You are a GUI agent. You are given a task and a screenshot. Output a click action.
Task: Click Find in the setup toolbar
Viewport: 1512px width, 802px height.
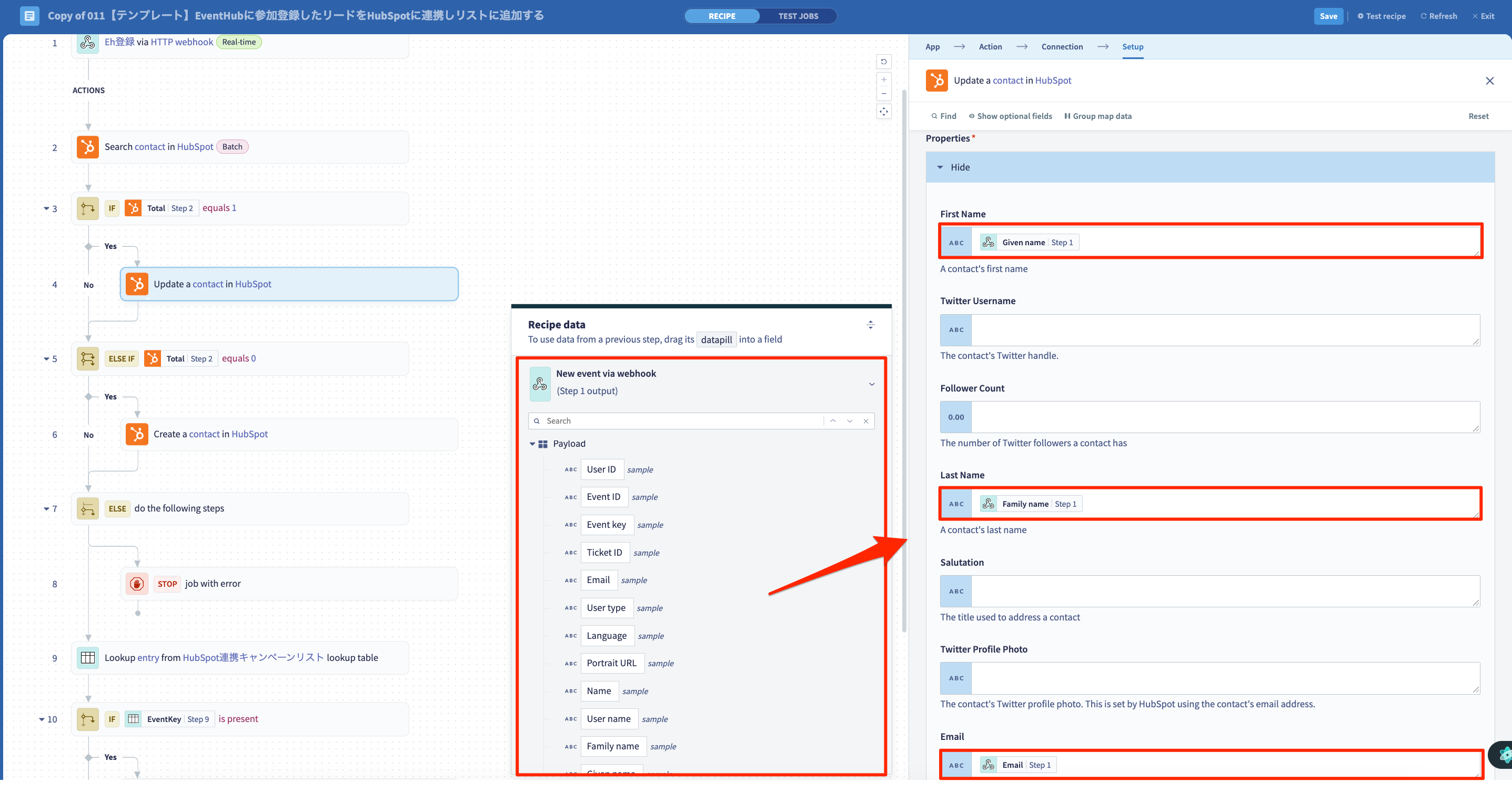coord(943,116)
